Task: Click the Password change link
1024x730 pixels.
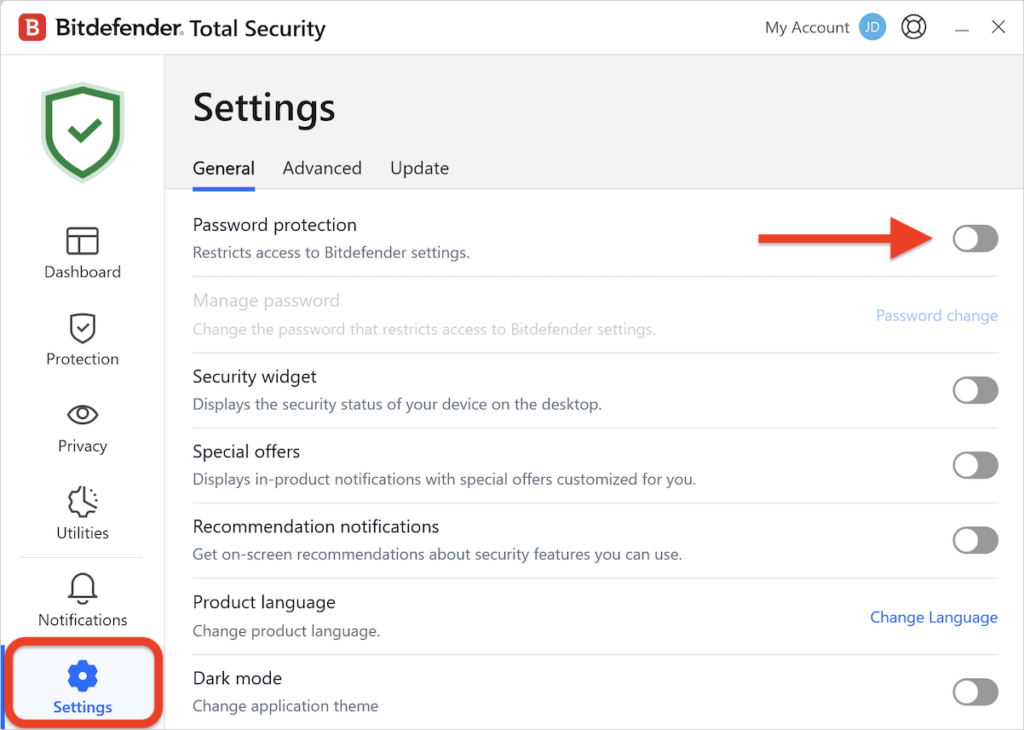Action: coord(936,315)
